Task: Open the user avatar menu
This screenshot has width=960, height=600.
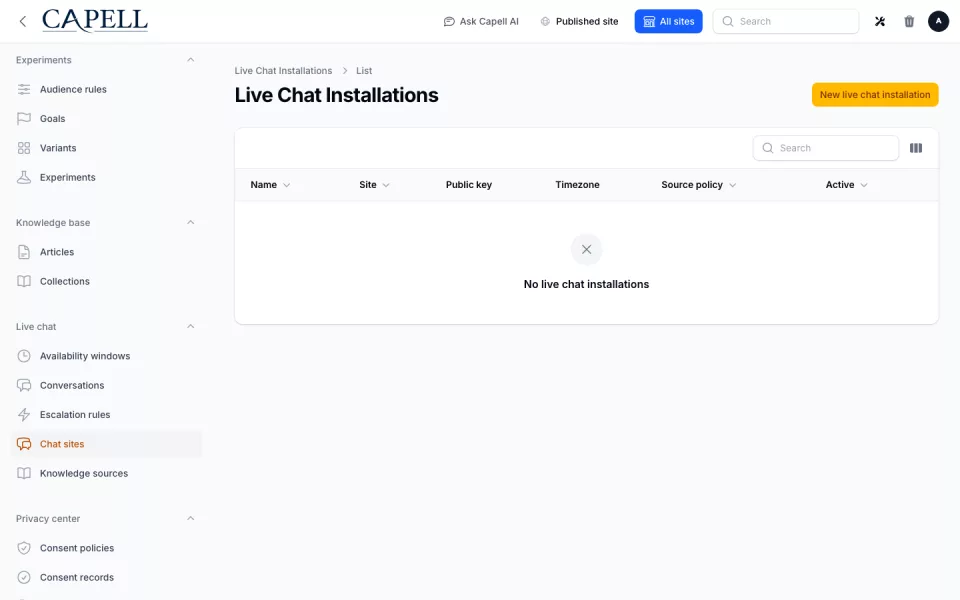Action: 938,21
